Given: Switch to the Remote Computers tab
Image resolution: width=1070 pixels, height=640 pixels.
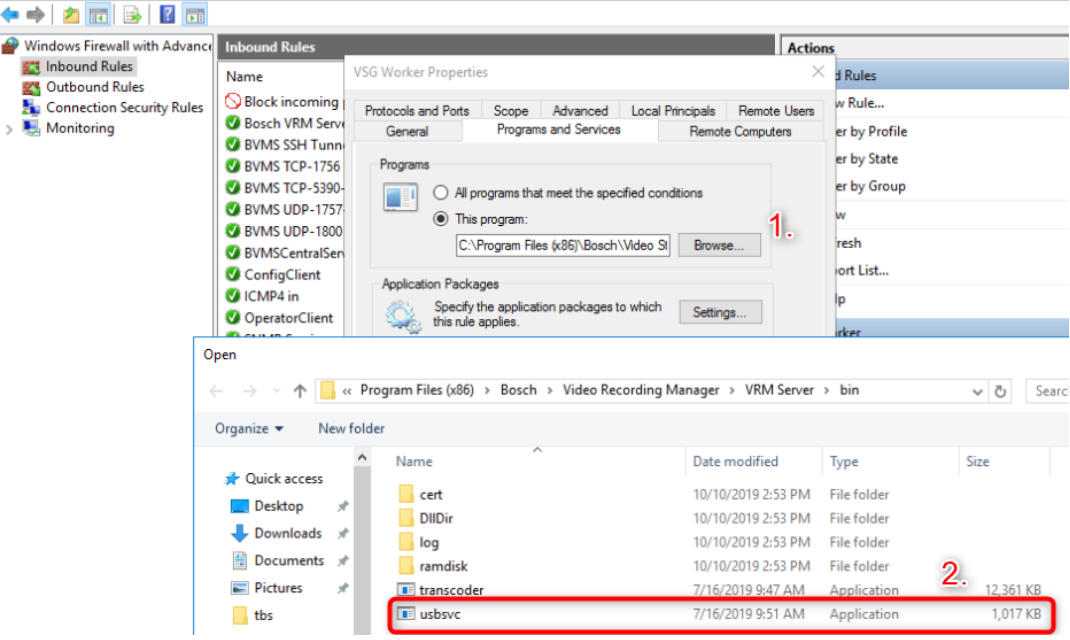Looking at the screenshot, I should [x=740, y=131].
